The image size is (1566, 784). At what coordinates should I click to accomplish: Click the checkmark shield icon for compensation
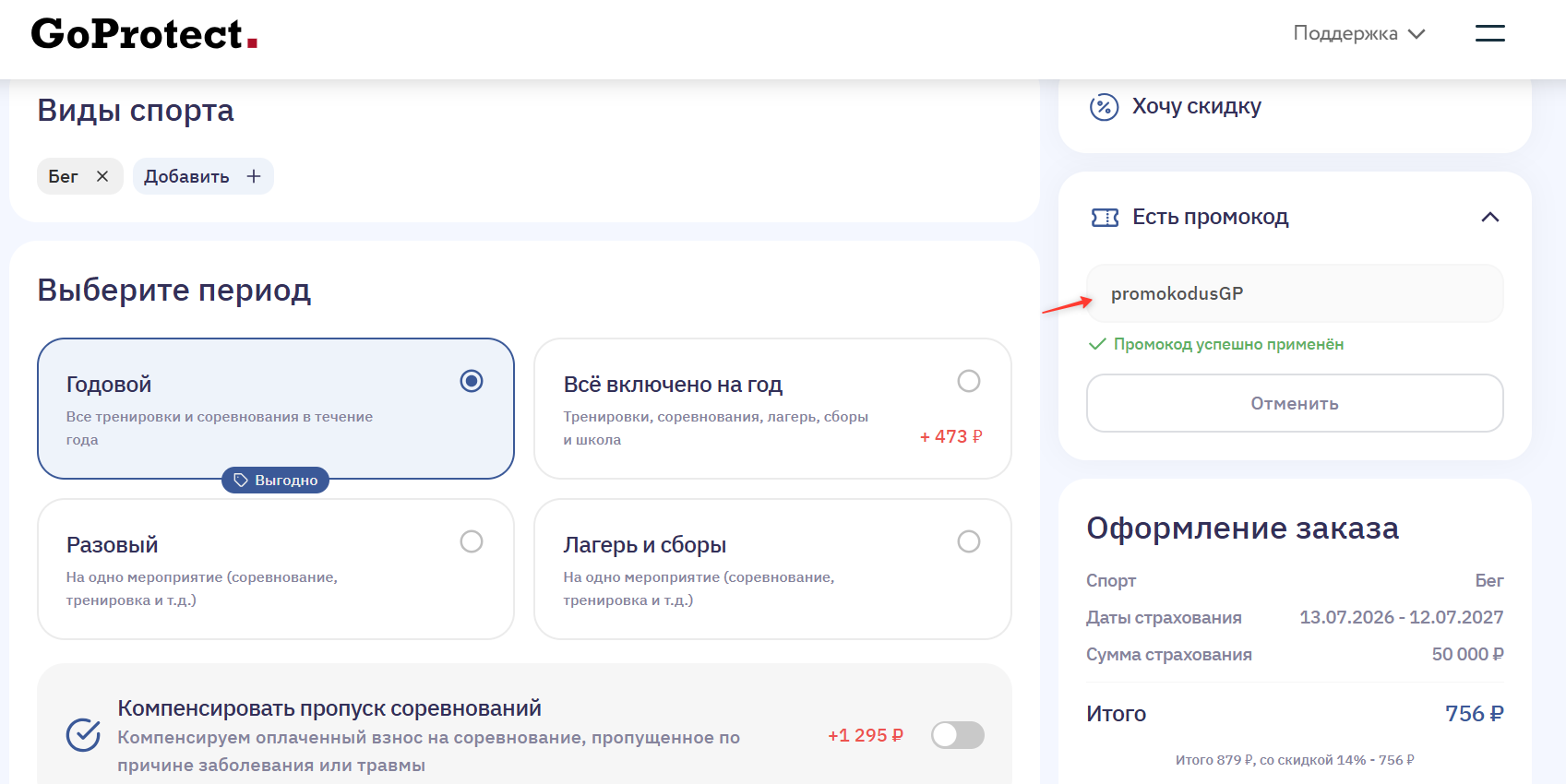click(83, 735)
